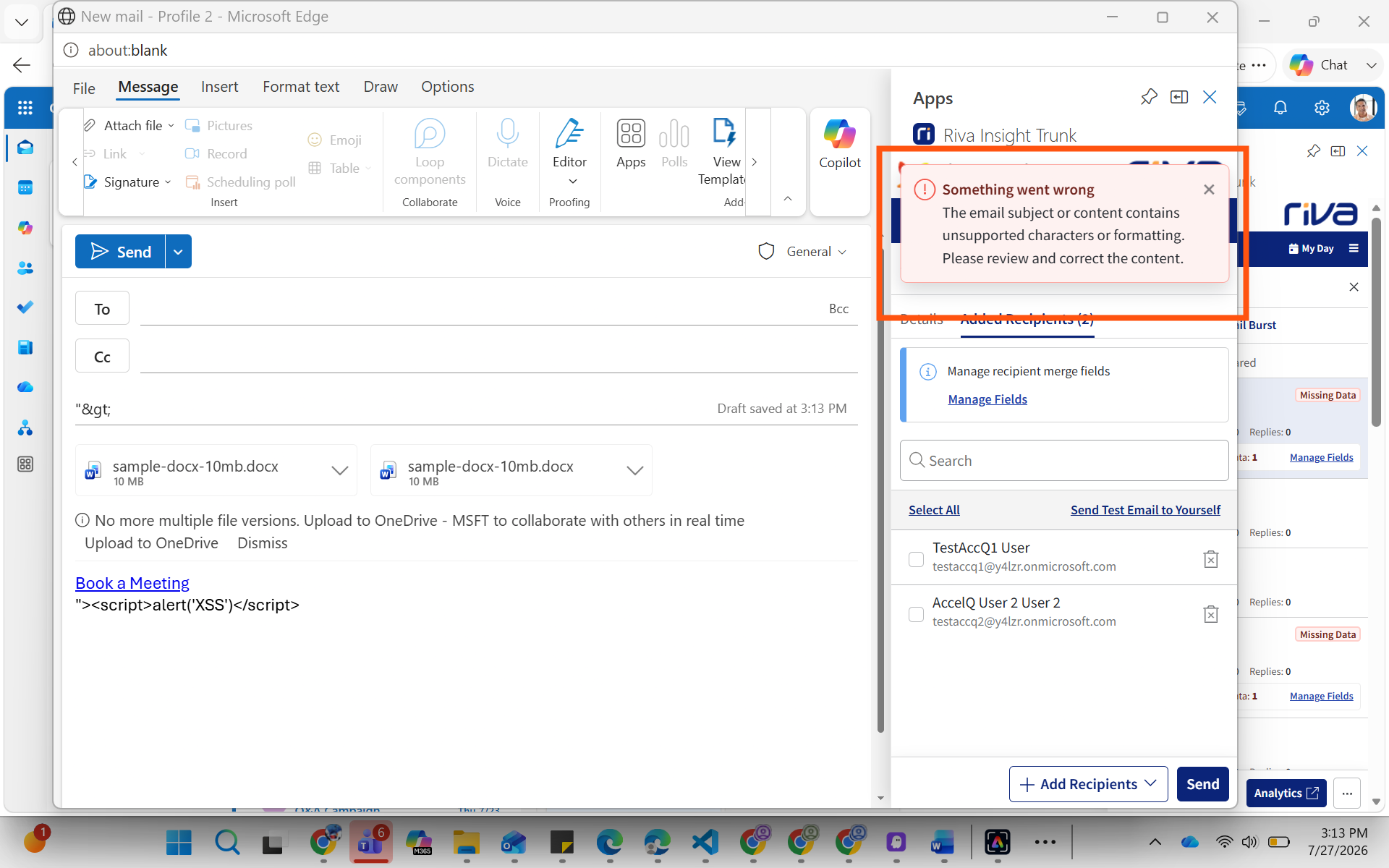The image size is (1389, 868).
Task: Open Add Recipients dropdown
Action: (1088, 784)
